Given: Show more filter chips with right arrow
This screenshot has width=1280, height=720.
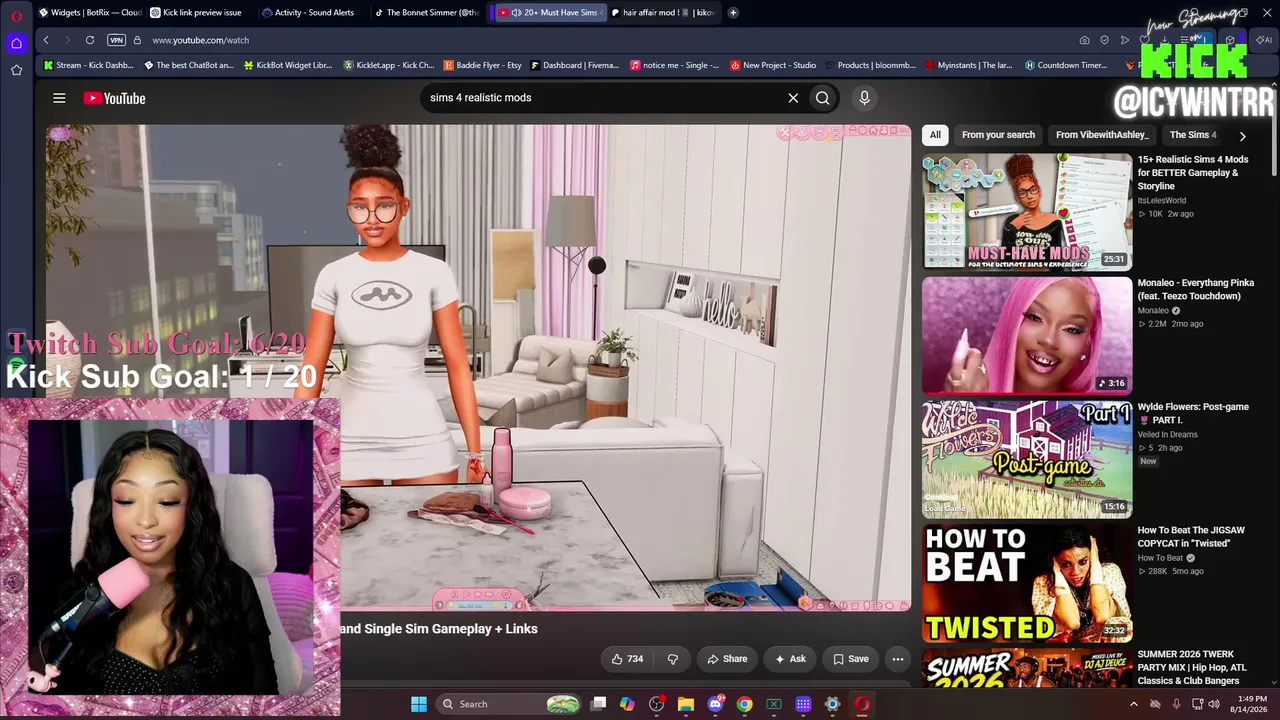Looking at the screenshot, I should coord(1242,136).
